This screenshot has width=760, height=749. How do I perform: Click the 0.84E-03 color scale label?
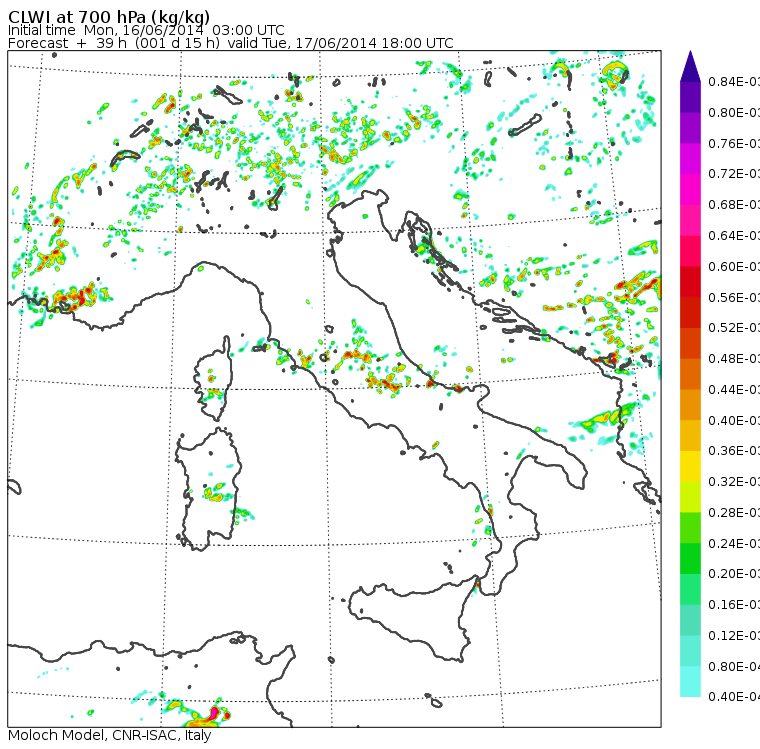734,81
